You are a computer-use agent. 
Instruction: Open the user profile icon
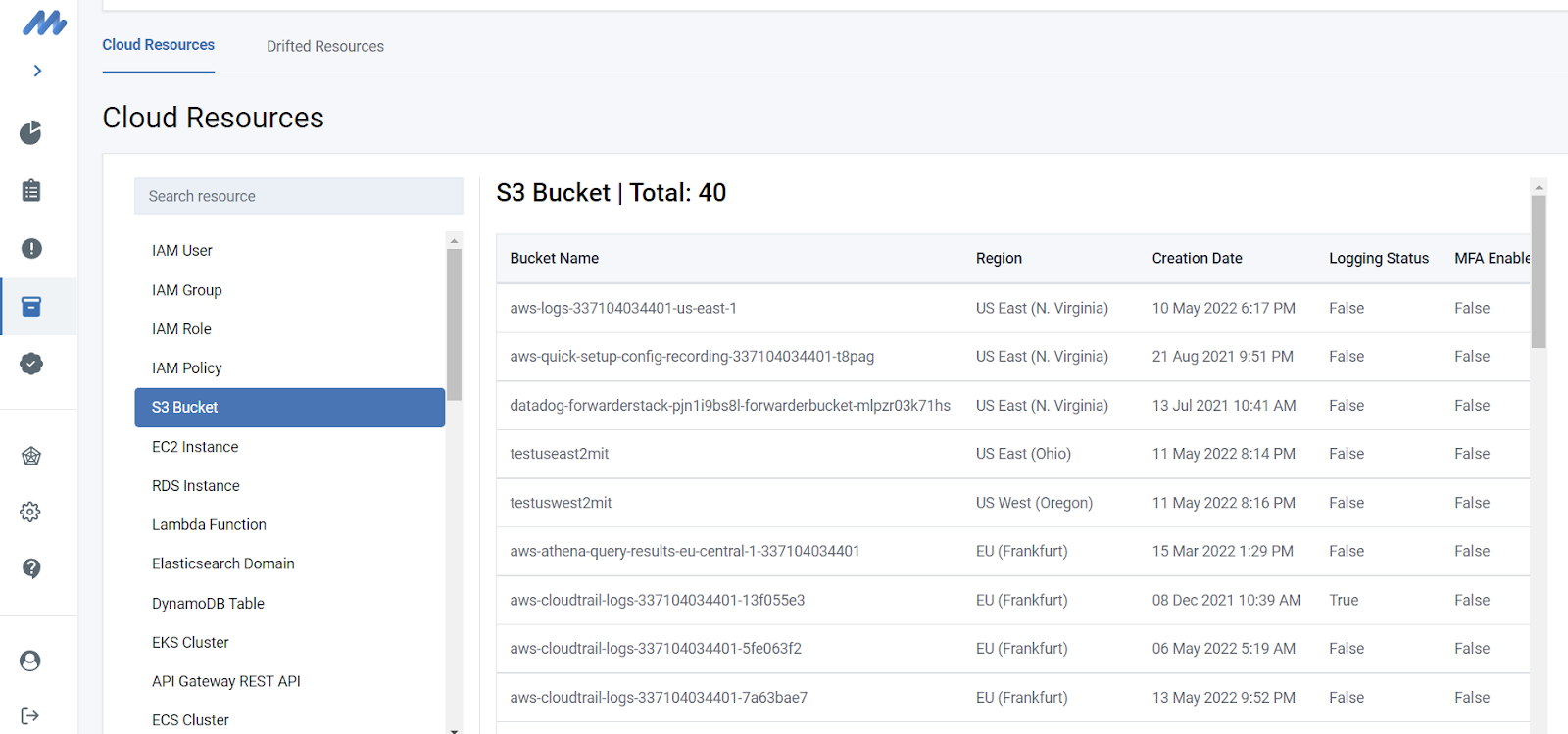[30, 661]
